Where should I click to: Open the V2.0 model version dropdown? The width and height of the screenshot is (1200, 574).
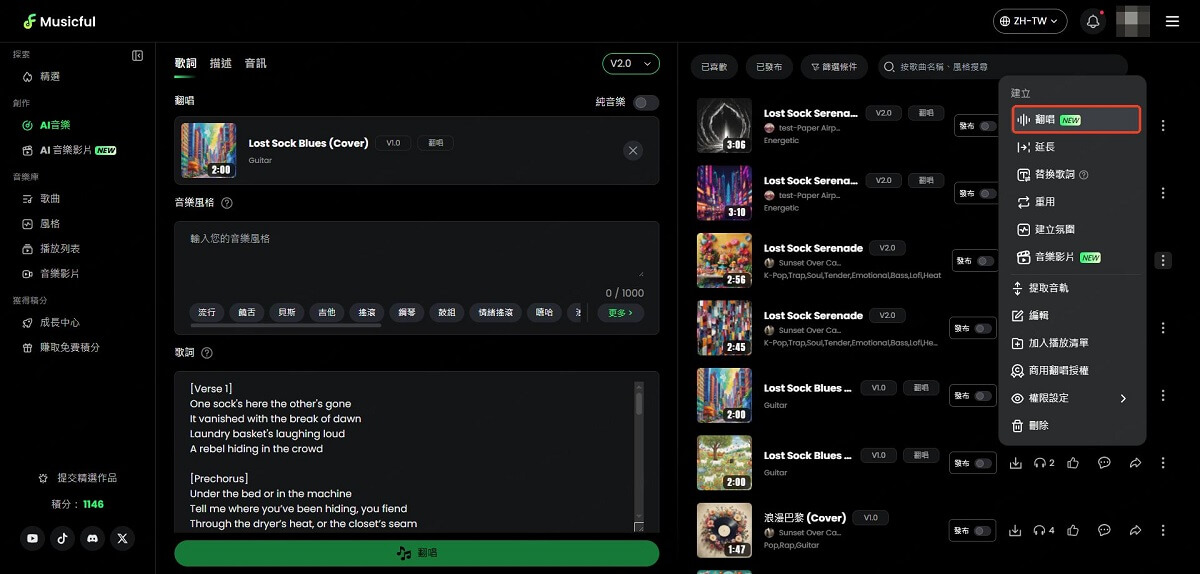tap(630, 63)
